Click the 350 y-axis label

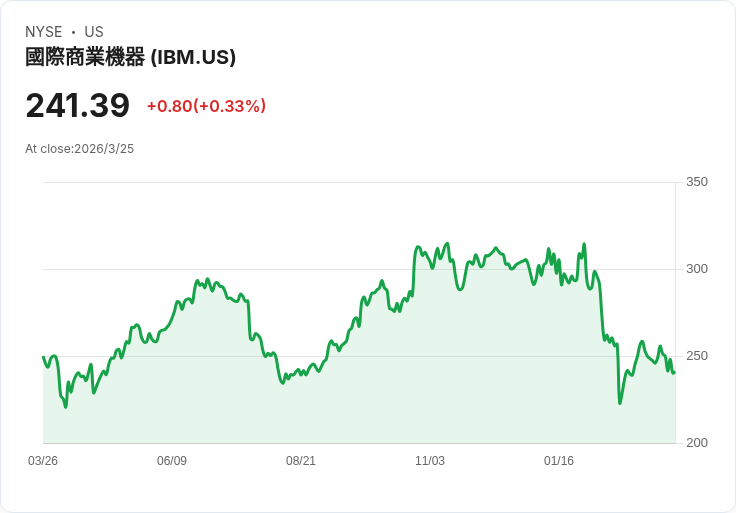[696, 182]
